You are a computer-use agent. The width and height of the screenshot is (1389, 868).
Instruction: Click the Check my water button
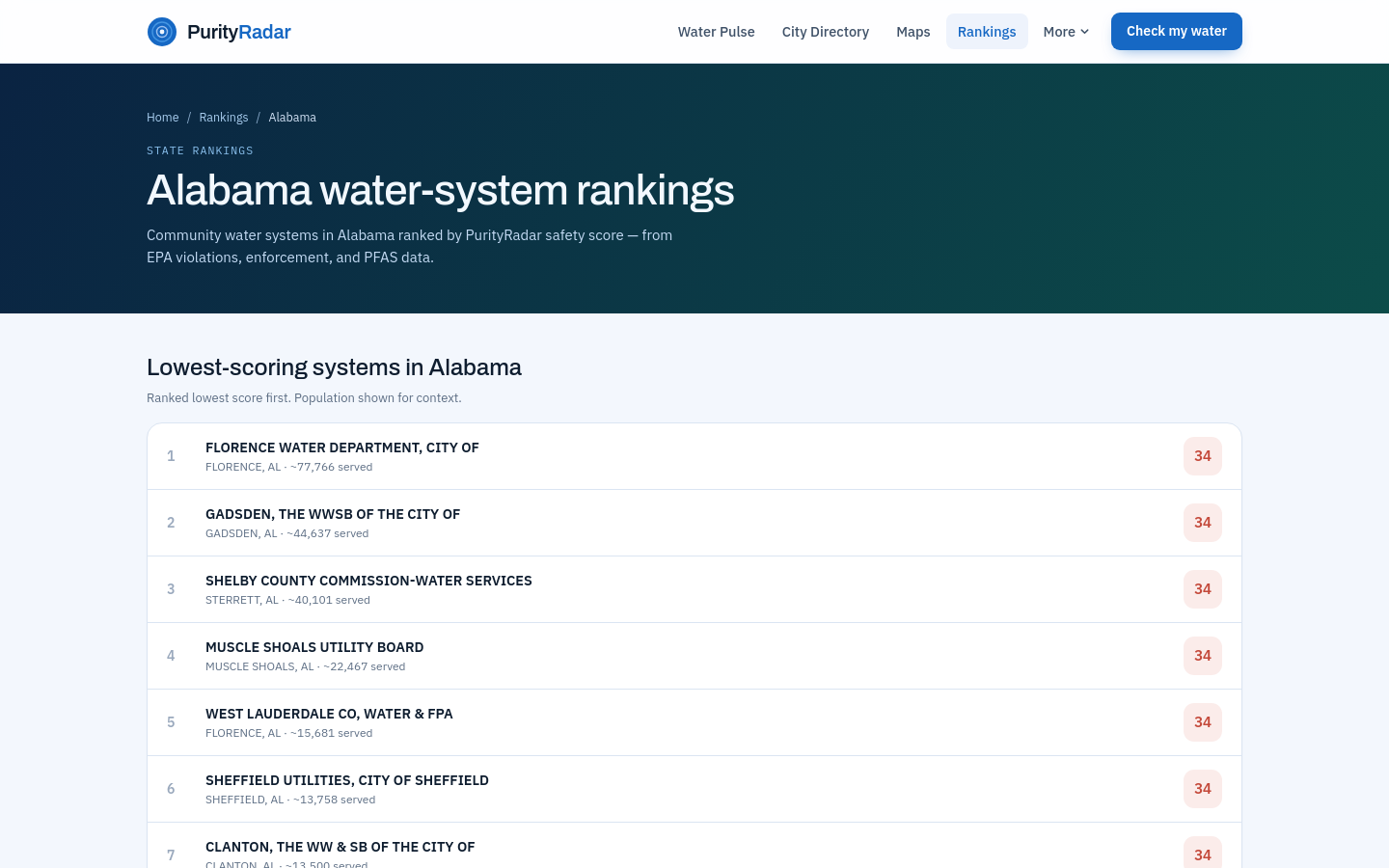1177,31
